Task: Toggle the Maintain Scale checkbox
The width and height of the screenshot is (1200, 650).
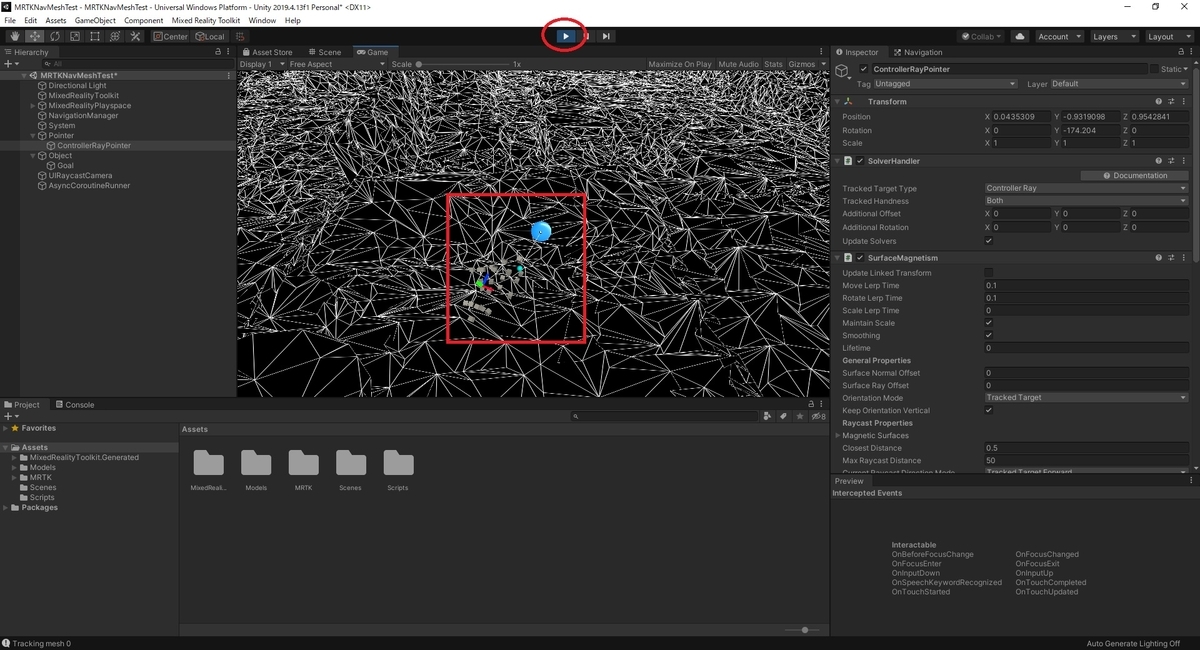Action: coord(989,323)
